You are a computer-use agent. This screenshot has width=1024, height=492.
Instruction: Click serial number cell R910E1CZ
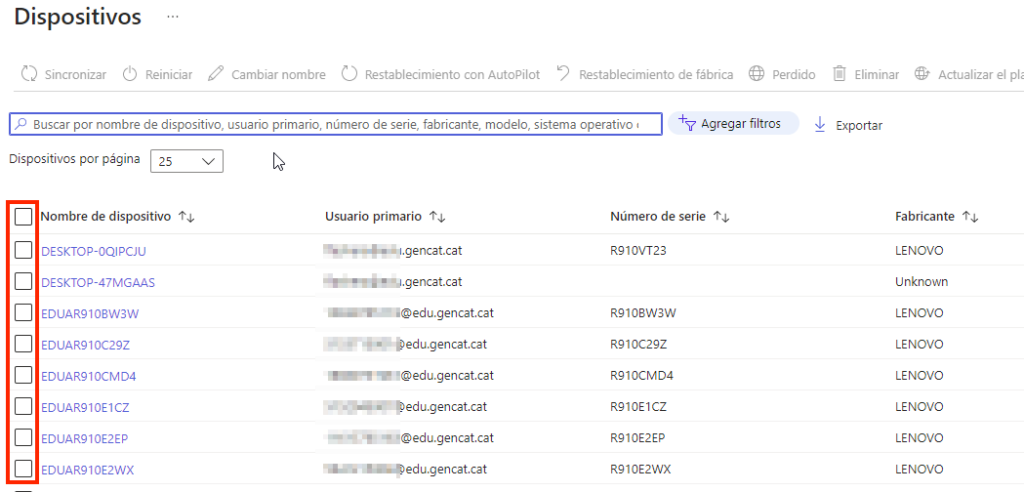(x=638, y=408)
